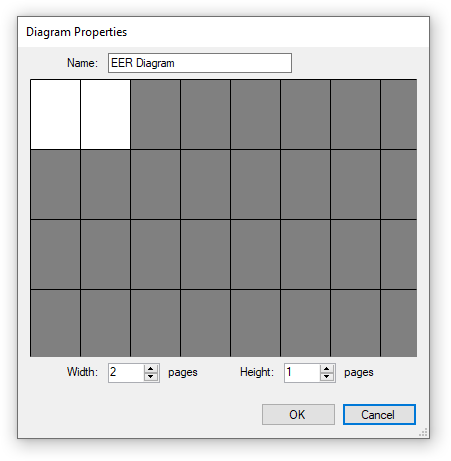Click the first gray cell in second row
451x461 pixels.
pos(55,184)
